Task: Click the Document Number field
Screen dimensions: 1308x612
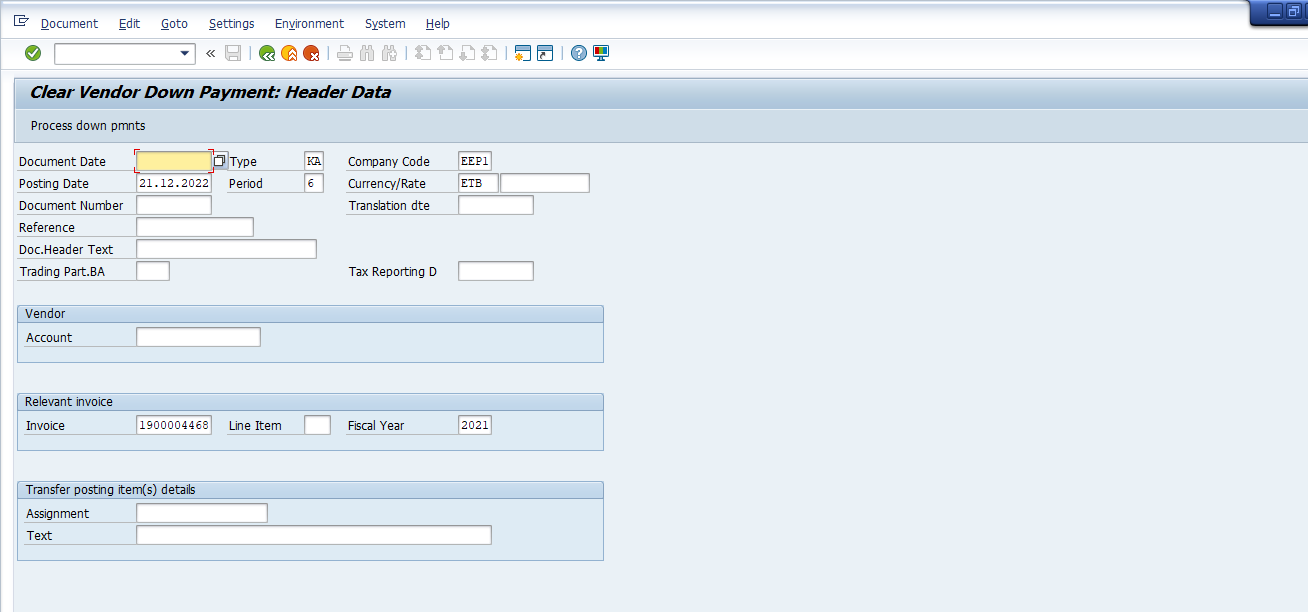Action: pyautogui.click(x=174, y=205)
